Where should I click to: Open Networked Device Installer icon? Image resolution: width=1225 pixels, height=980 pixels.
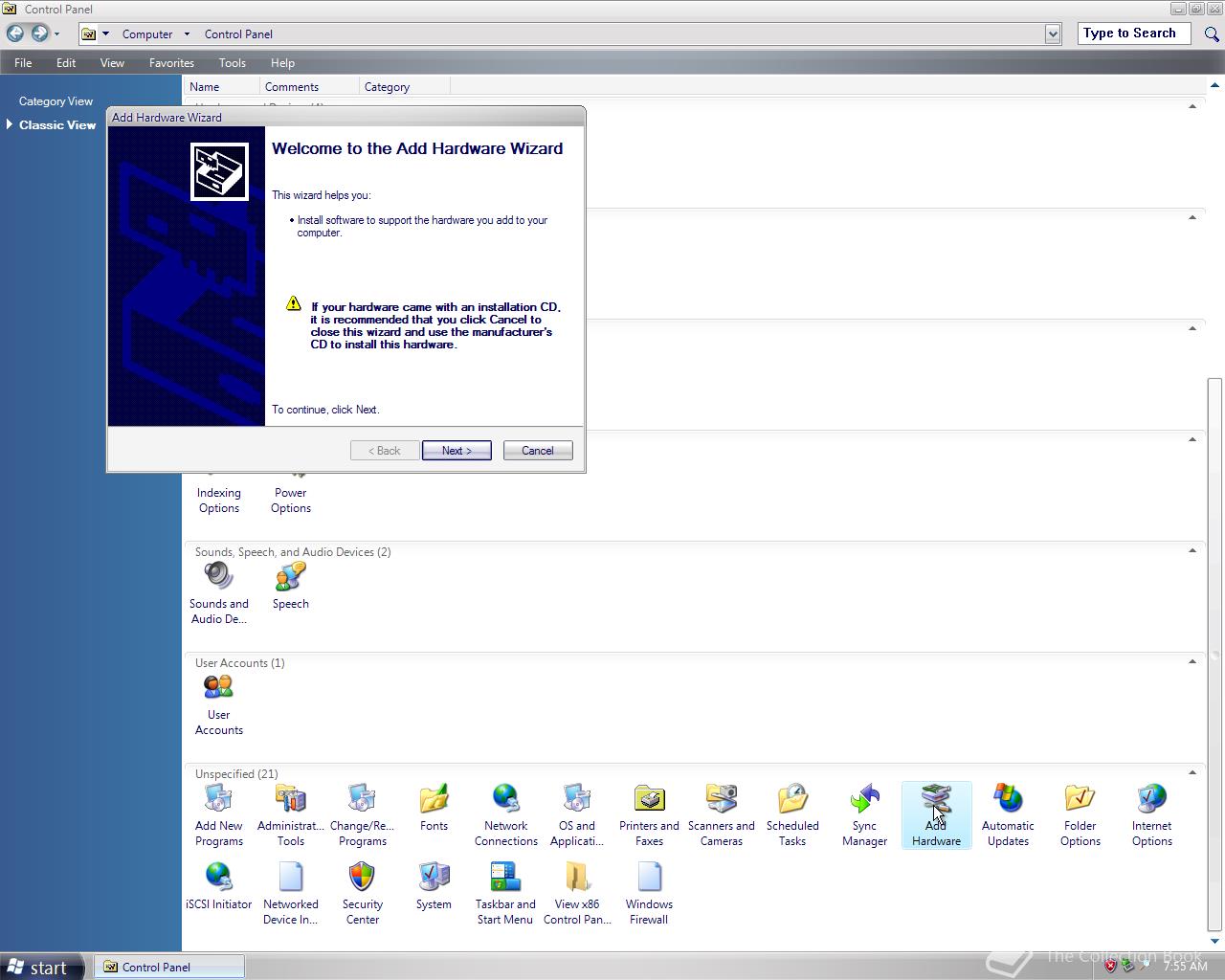click(291, 894)
